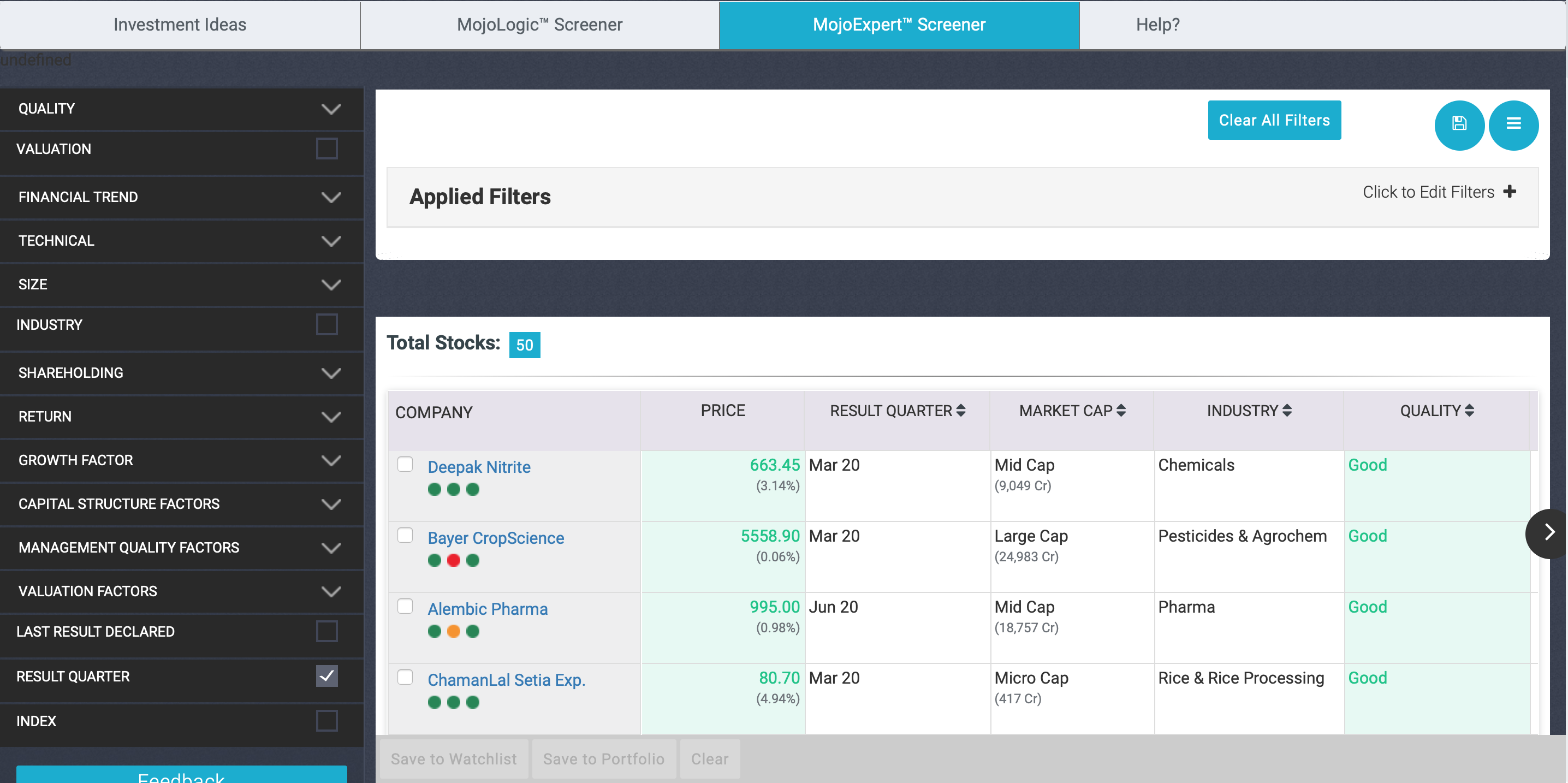Sort by Result Quarter sort arrows
Viewport: 1568px width, 783px height.
coord(961,411)
